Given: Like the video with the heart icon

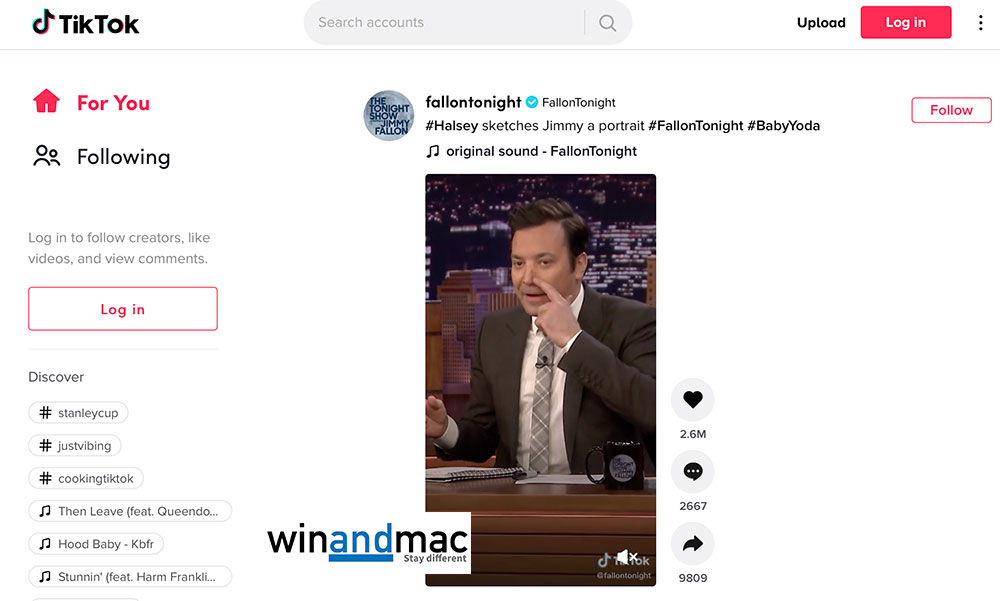Looking at the screenshot, I should pyautogui.click(x=693, y=399).
